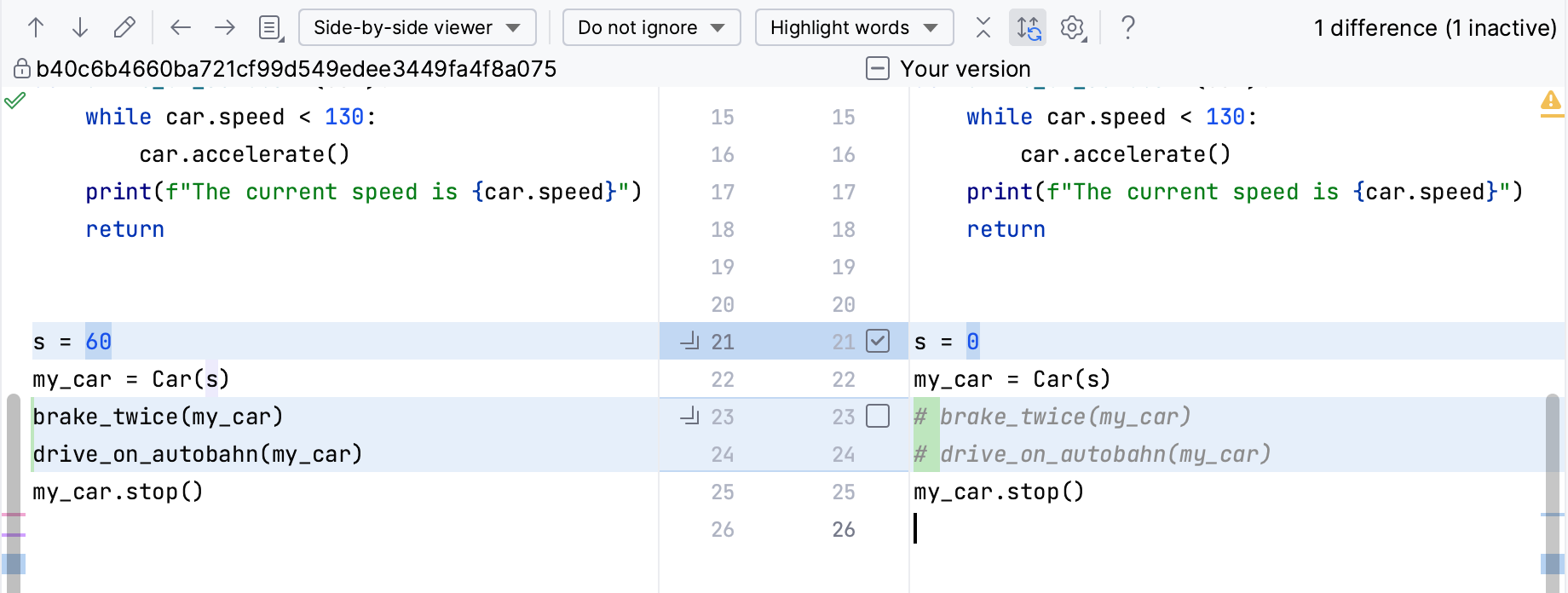Image resolution: width=1568 pixels, height=593 pixels.
Task: Toggle the Your version include checkbox
Action: coord(878,68)
